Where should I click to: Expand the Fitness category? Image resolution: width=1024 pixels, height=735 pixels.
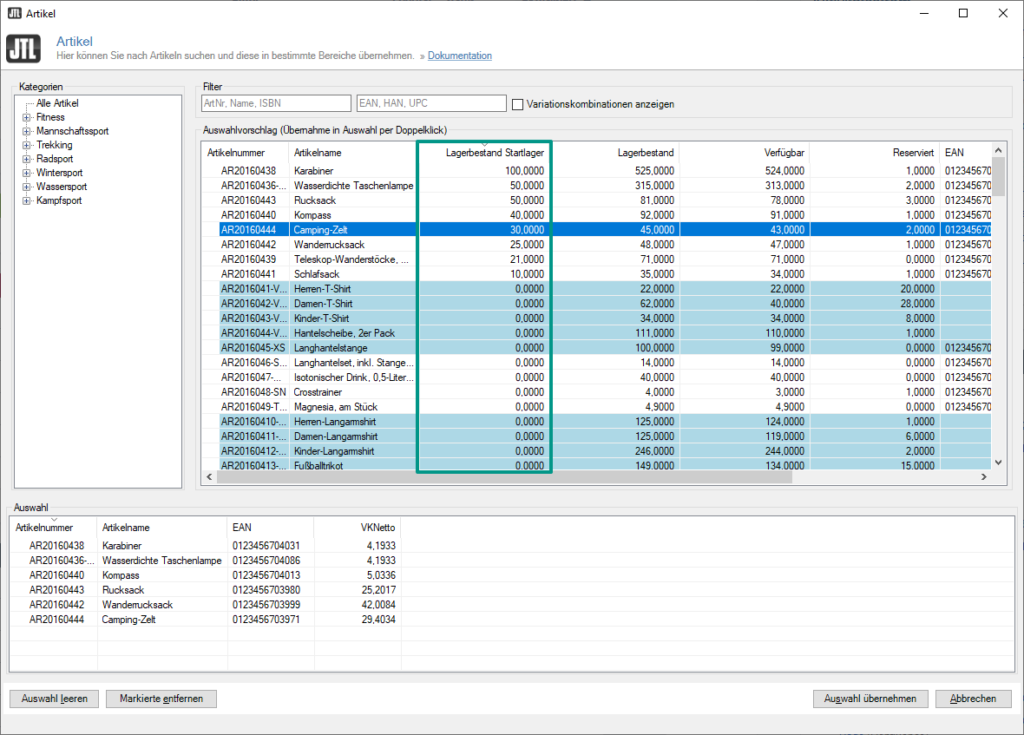26,117
